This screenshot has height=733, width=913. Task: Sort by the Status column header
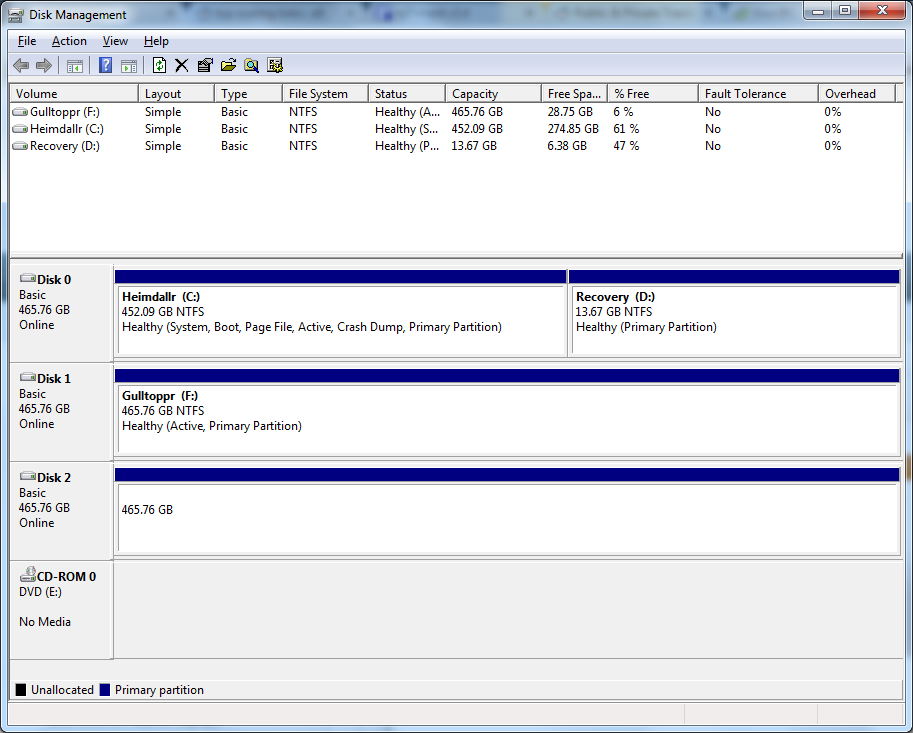[x=407, y=94]
